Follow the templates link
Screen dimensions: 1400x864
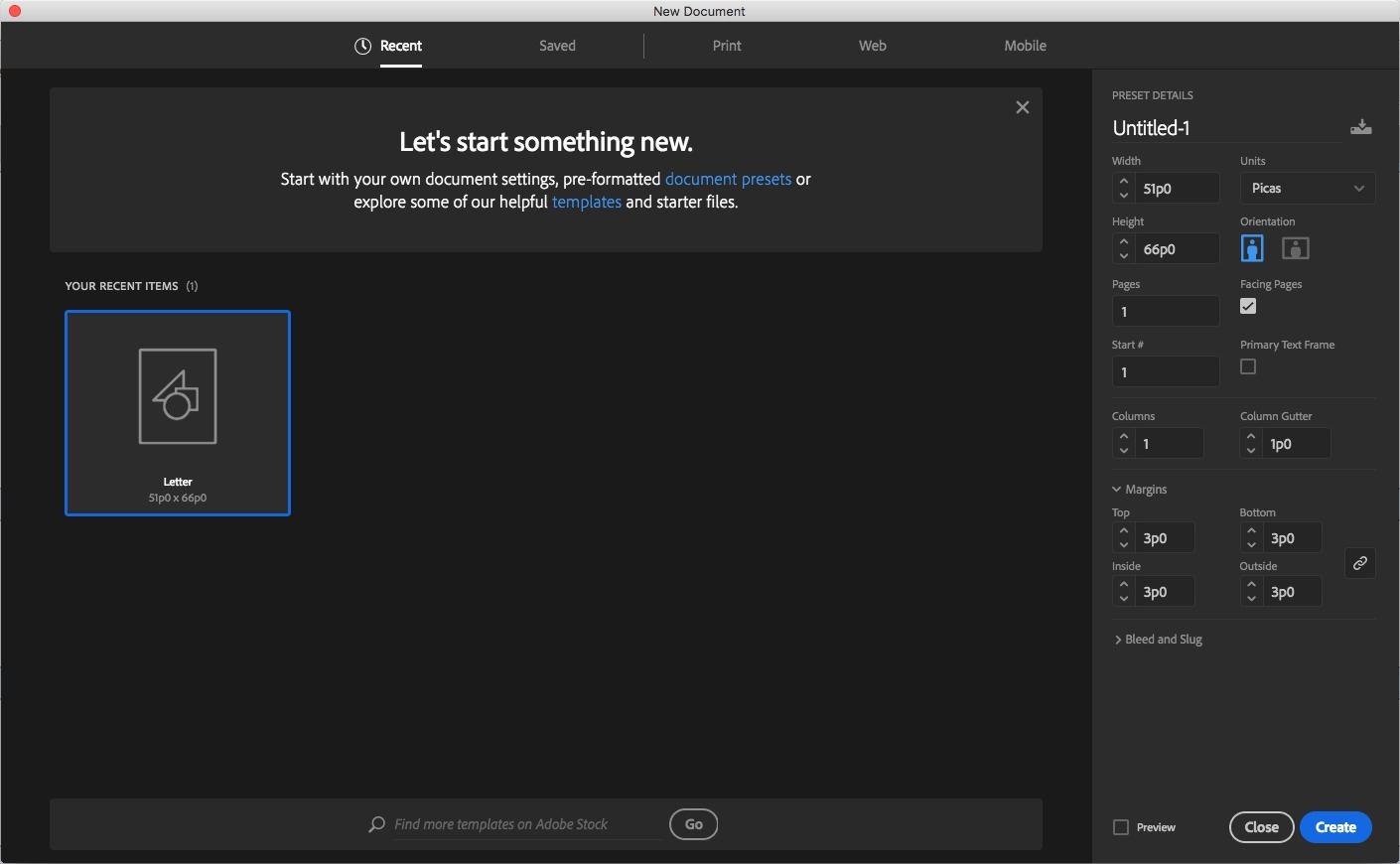click(587, 202)
